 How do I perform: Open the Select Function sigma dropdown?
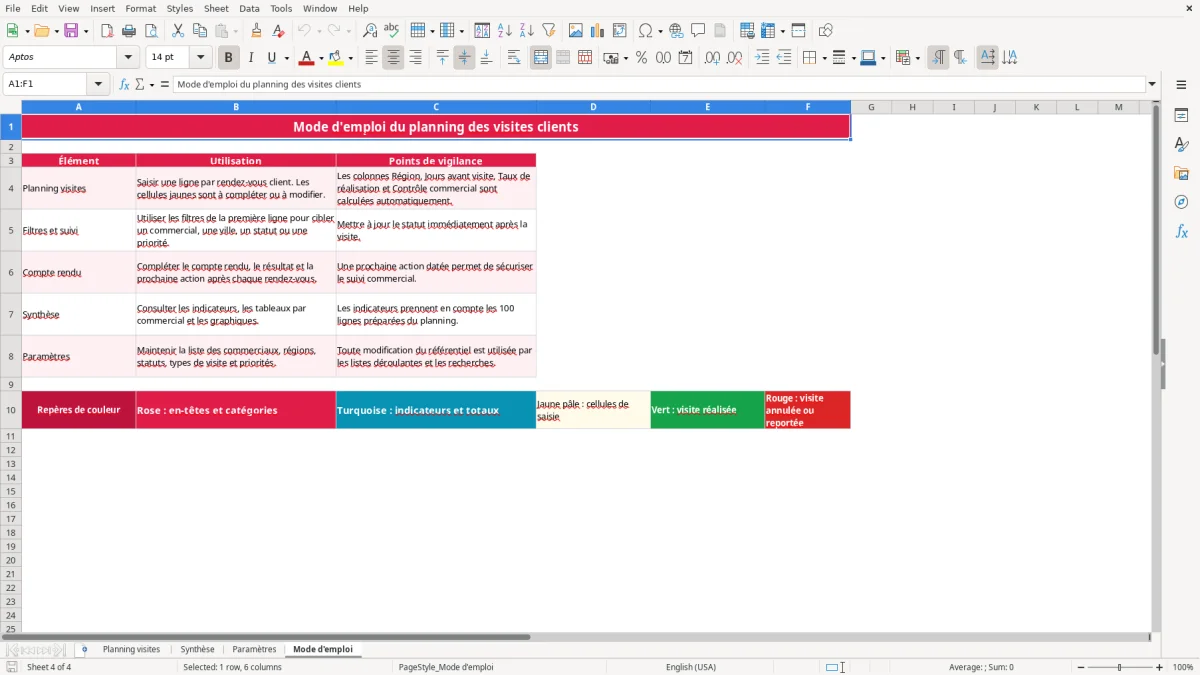coord(152,84)
